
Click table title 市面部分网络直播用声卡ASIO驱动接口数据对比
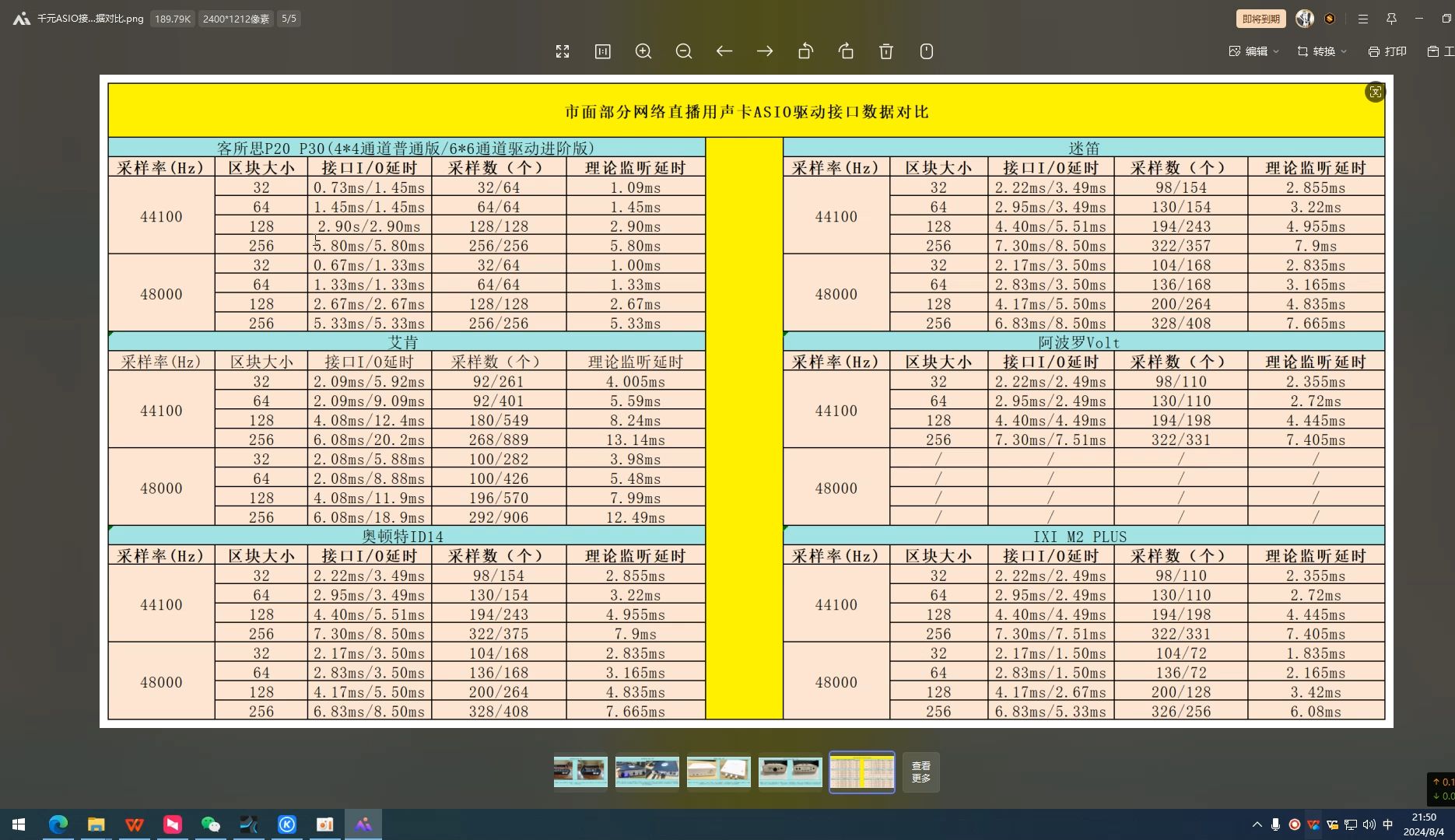746,112
